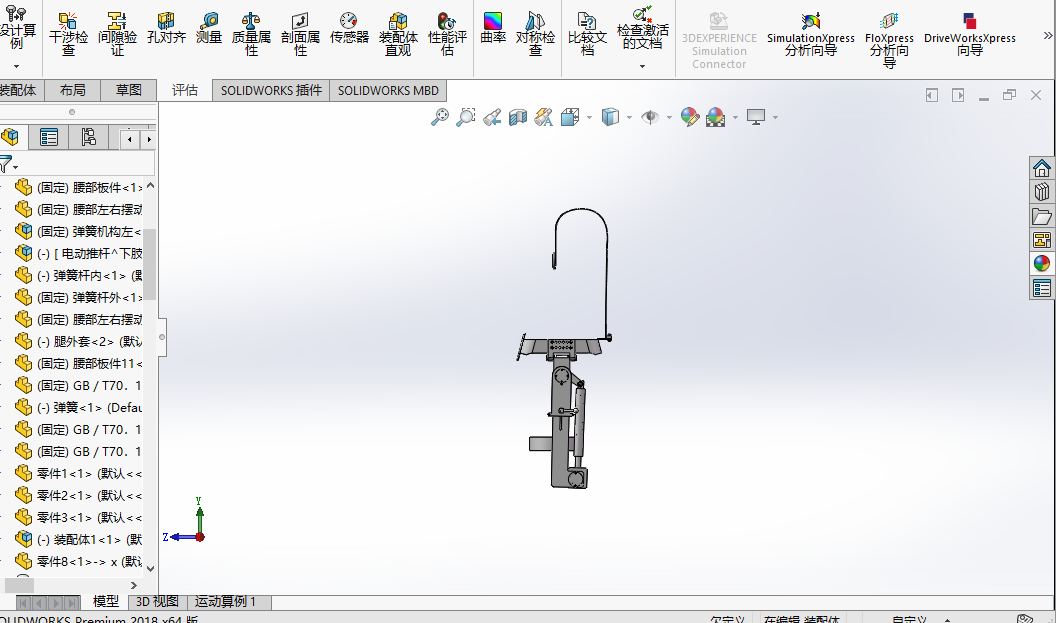
Task: Open the 干涉检查 interference detection tool
Action: tap(68, 34)
